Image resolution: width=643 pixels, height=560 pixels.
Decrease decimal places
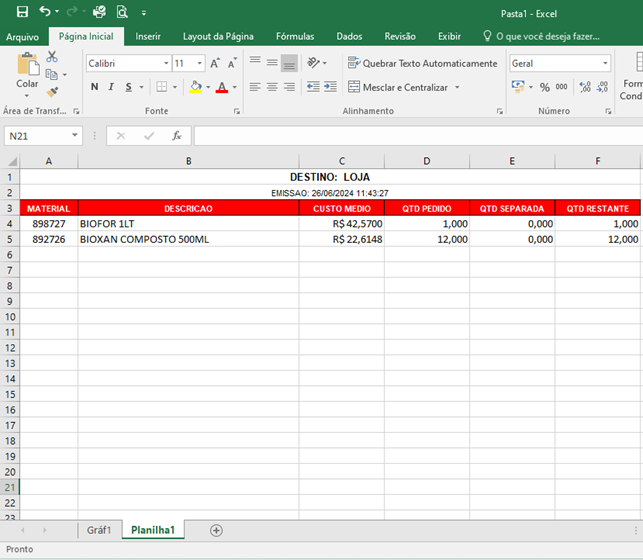pos(602,87)
